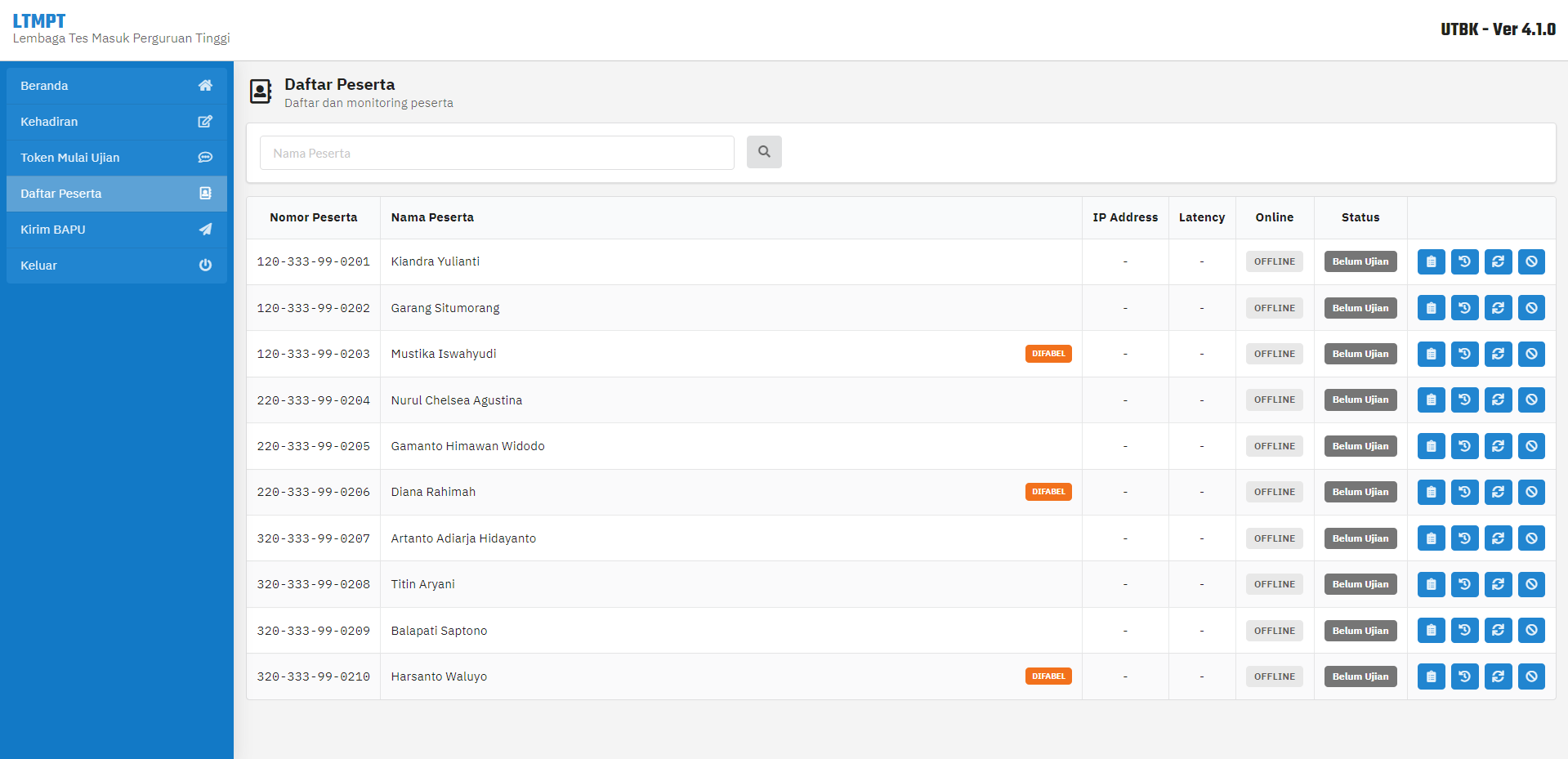Click OFFLINE badge for Kiandra Yulianti
1568x759 pixels.
pyautogui.click(x=1275, y=261)
